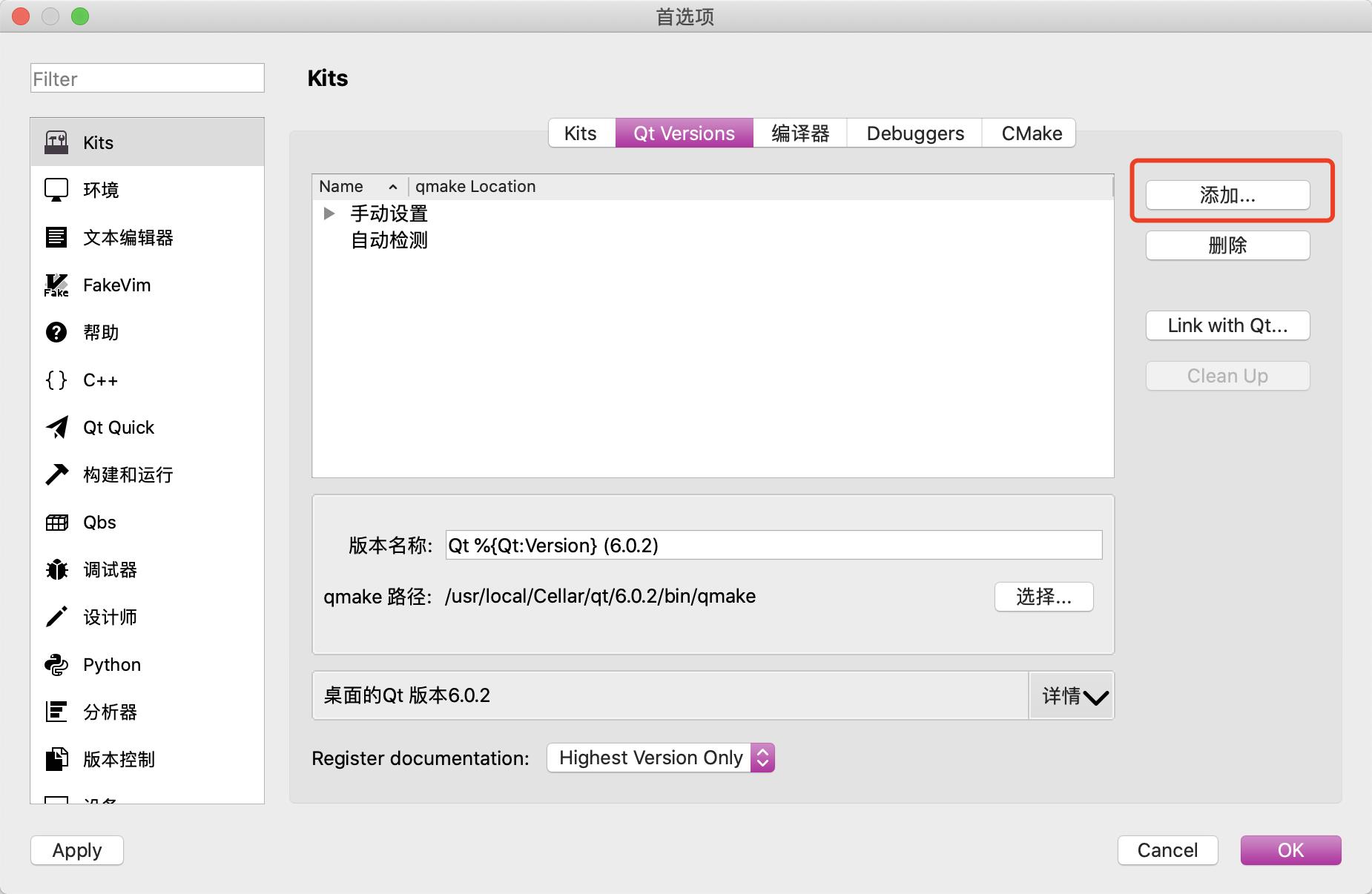Click the 桌面的Qt 版本6.0.2 summary text
This screenshot has width=1372, height=894.
point(407,695)
